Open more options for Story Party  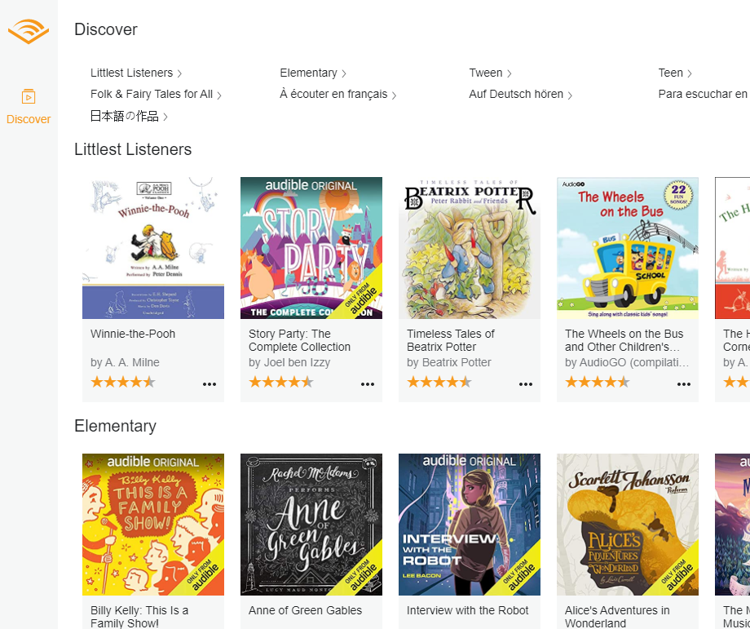tap(367, 384)
